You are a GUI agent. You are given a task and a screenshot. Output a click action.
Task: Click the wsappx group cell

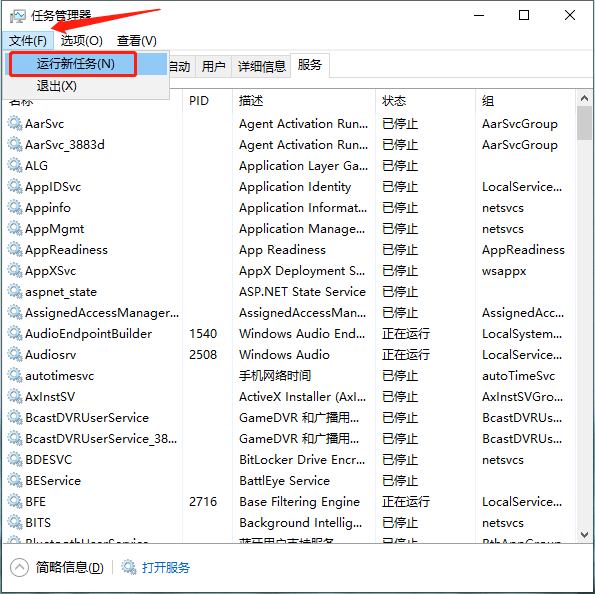504,271
